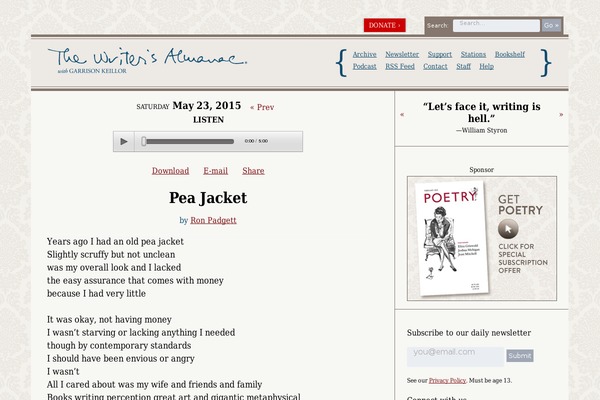Click 'Click for special subscription offer' text
This screenshot has width=600, height=400.
(x=523, y=258)
